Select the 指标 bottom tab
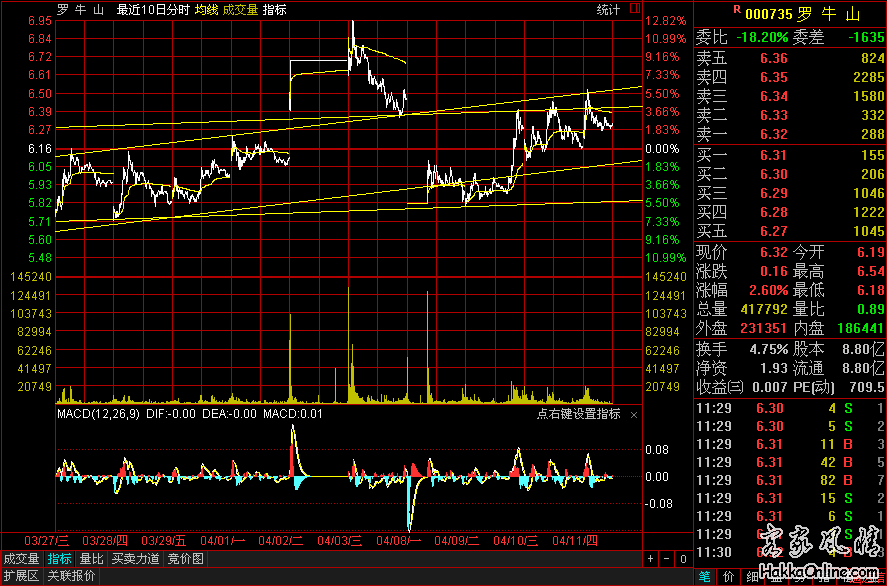The width and height of the screenshot is (887, 586). click(59, 559)
